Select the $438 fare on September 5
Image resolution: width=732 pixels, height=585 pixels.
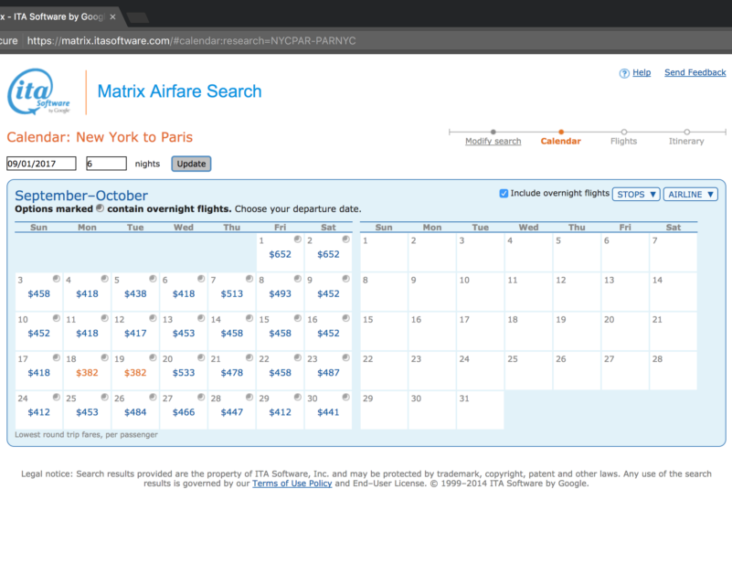135,294
